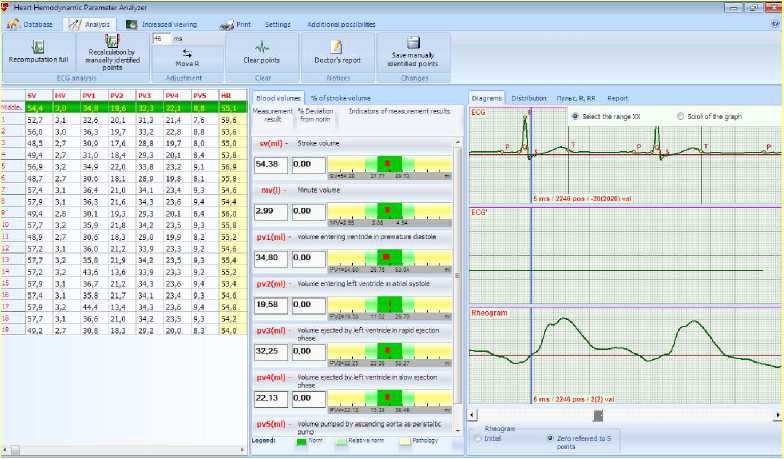This screenshot has height=459, width=784.
Task: Open the Settings menu
Action: point(278,23)
